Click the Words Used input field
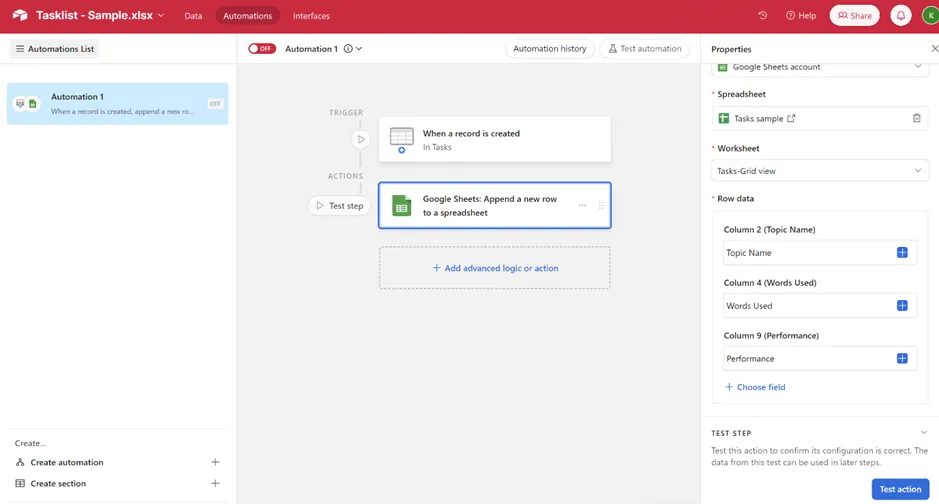Screen dimensions: 939x504 point(819,306)
